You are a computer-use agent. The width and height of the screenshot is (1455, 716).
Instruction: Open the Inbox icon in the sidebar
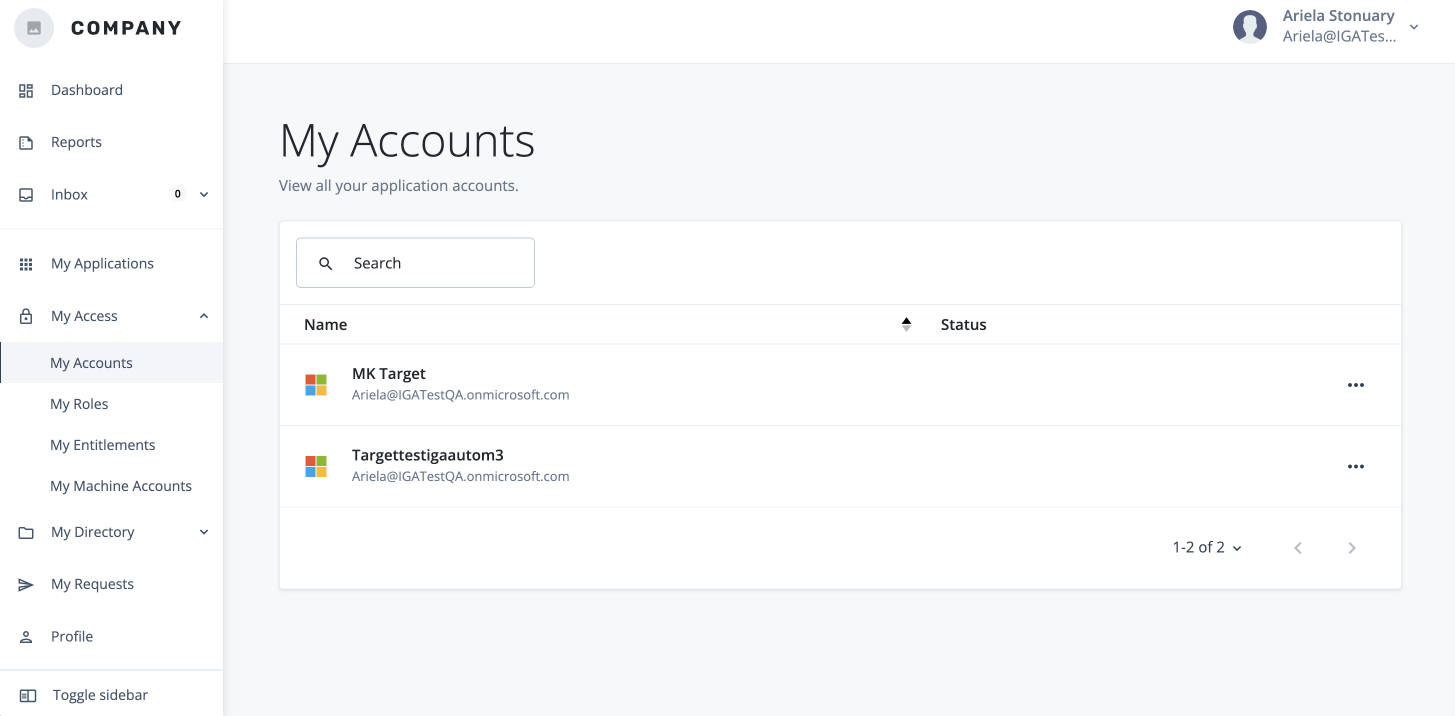[x=25, y=194]
